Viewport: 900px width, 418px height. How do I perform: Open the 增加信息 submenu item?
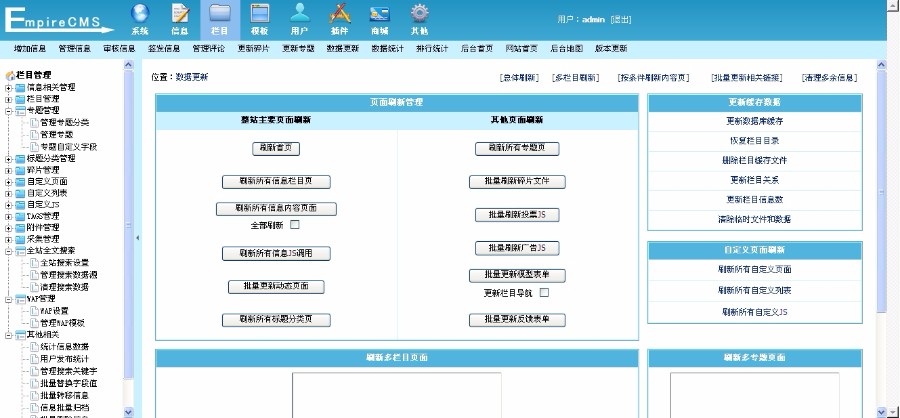(30, 49)
